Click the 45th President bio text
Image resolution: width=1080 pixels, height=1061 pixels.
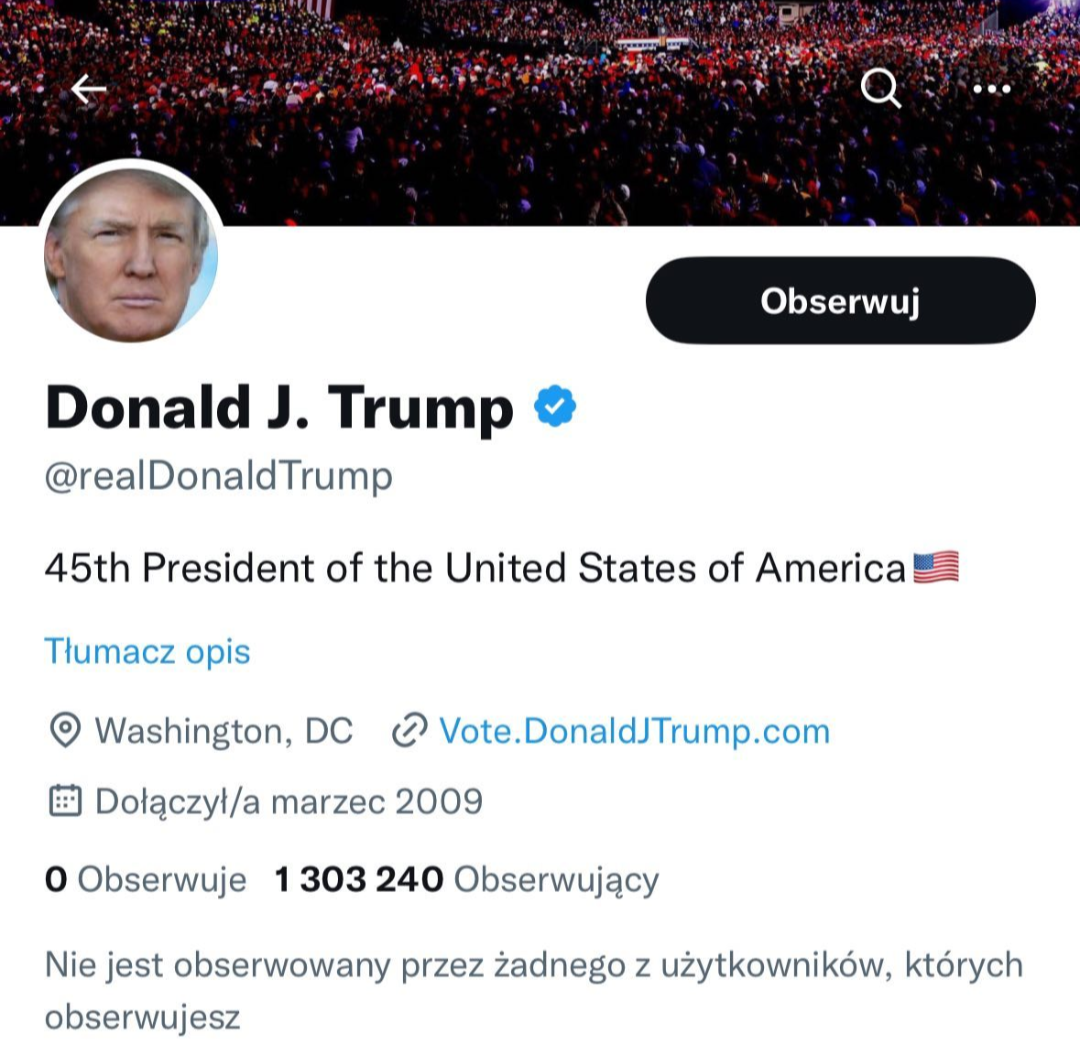click(475, 568)
